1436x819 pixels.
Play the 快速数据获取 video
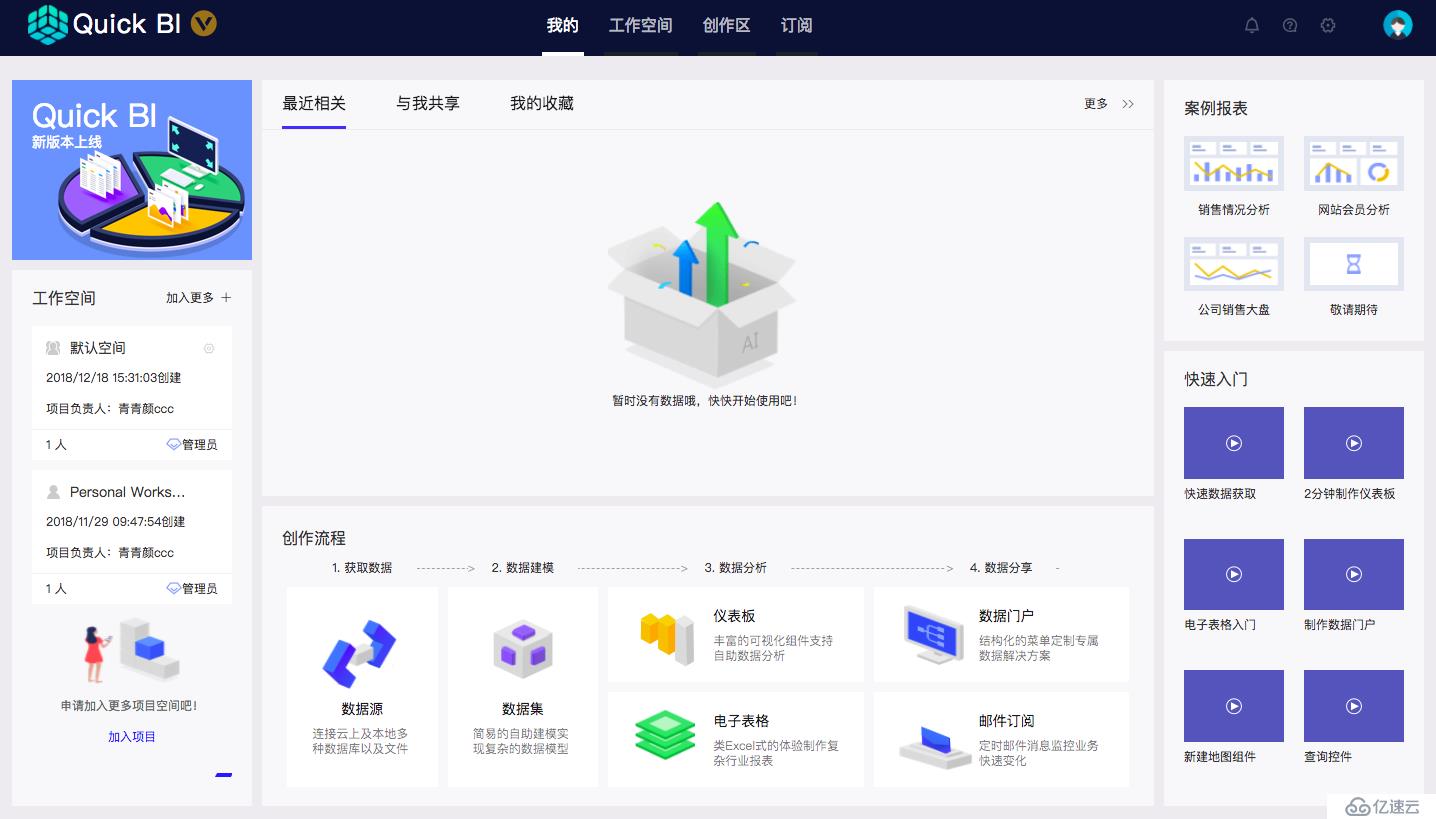(x=1234, y=443)
